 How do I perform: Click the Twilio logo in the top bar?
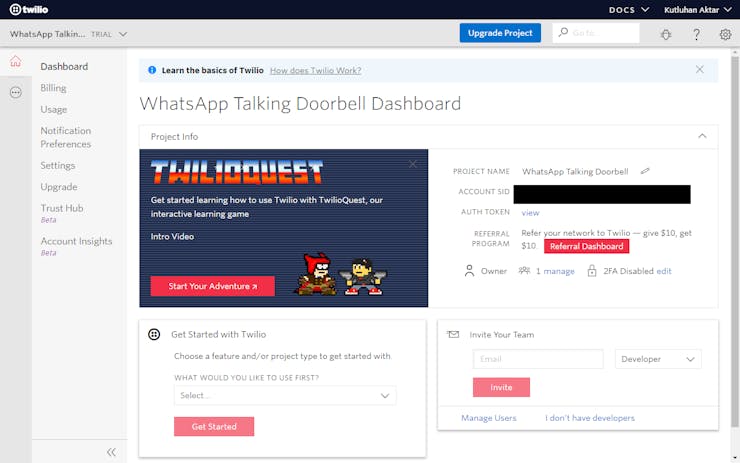[29, 9]
